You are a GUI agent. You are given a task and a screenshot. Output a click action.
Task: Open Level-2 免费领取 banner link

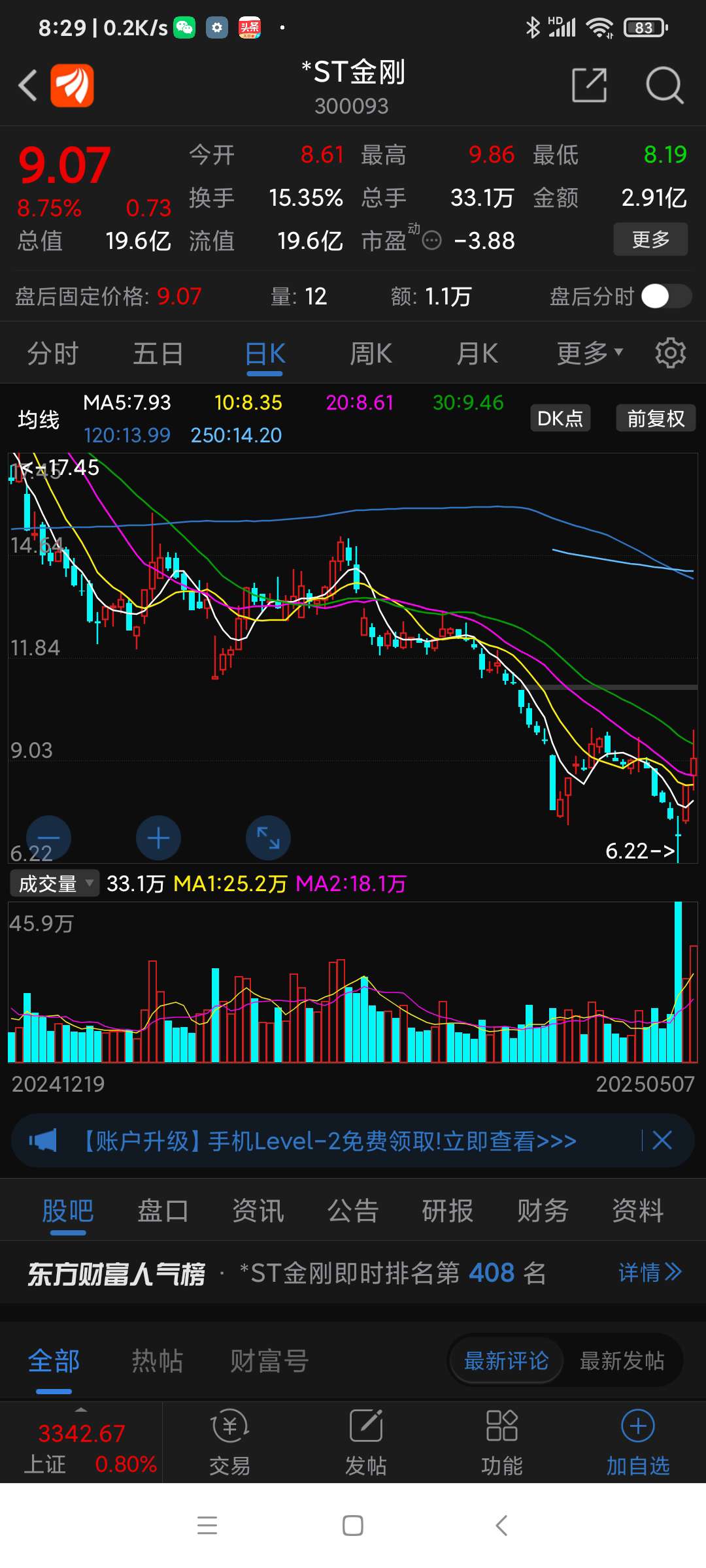[327, 1141]
